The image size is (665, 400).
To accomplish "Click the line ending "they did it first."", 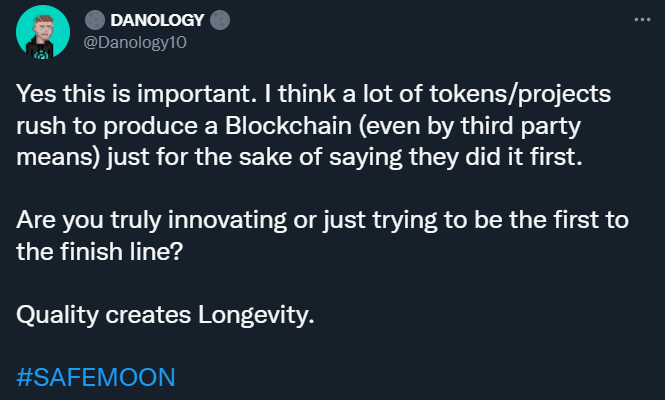I will coord(299,157).
